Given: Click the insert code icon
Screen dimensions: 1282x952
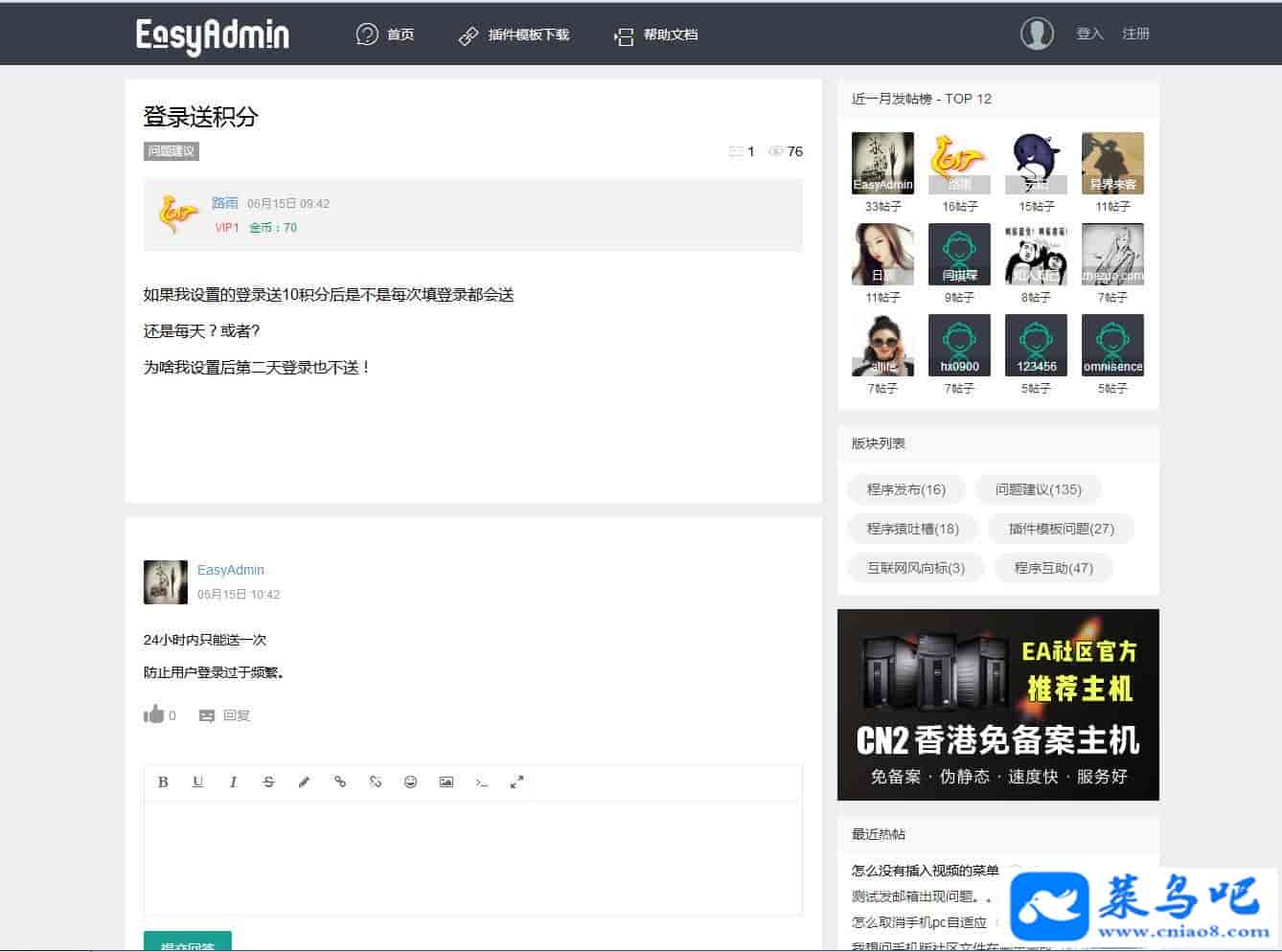Looking at the screenshot, I should [x=481, y=782].
